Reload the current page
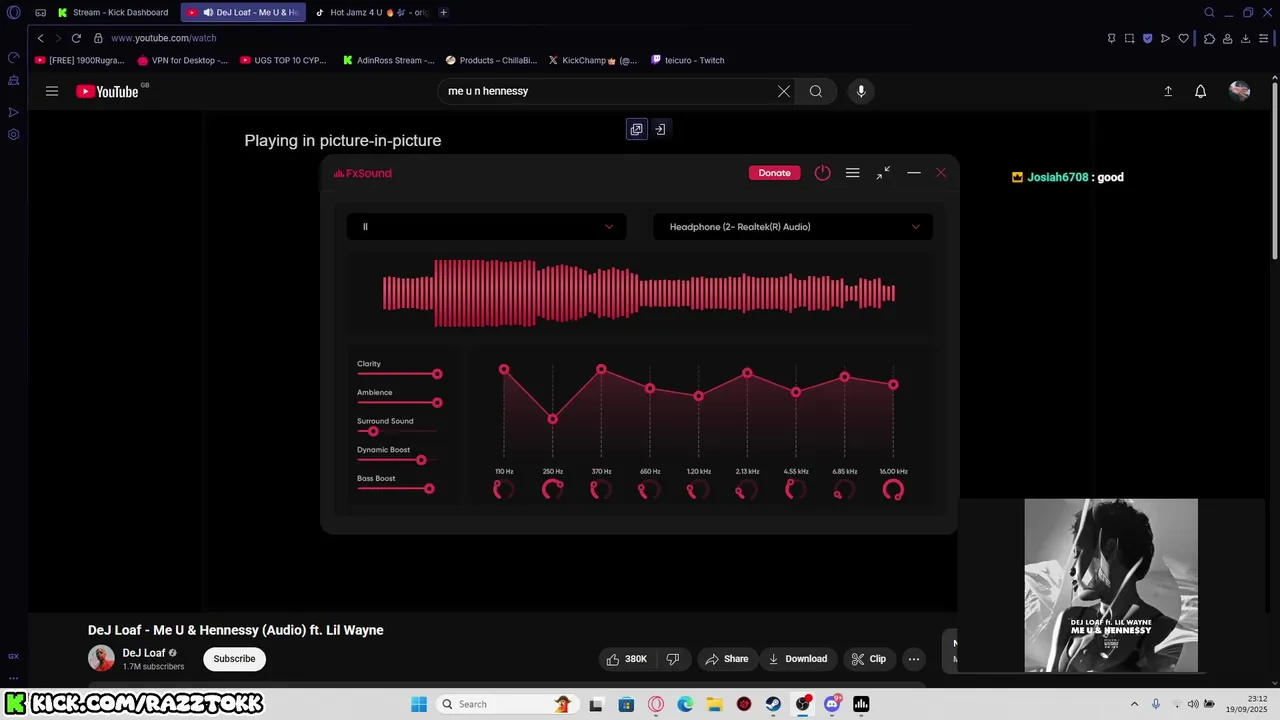 [76, 38]
